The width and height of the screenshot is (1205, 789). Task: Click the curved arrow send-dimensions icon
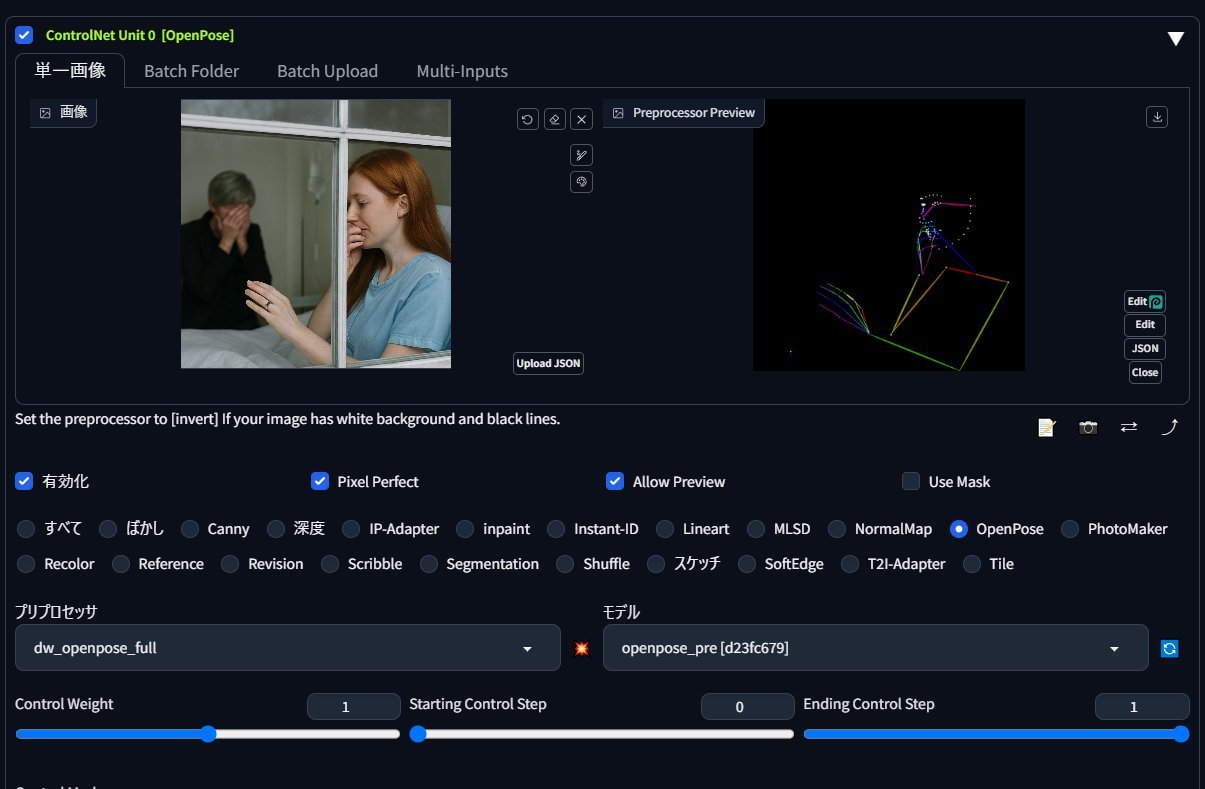[1170, 427]
